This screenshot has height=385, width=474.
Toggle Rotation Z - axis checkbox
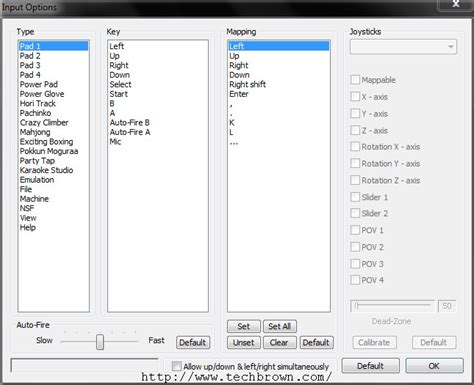355,180
